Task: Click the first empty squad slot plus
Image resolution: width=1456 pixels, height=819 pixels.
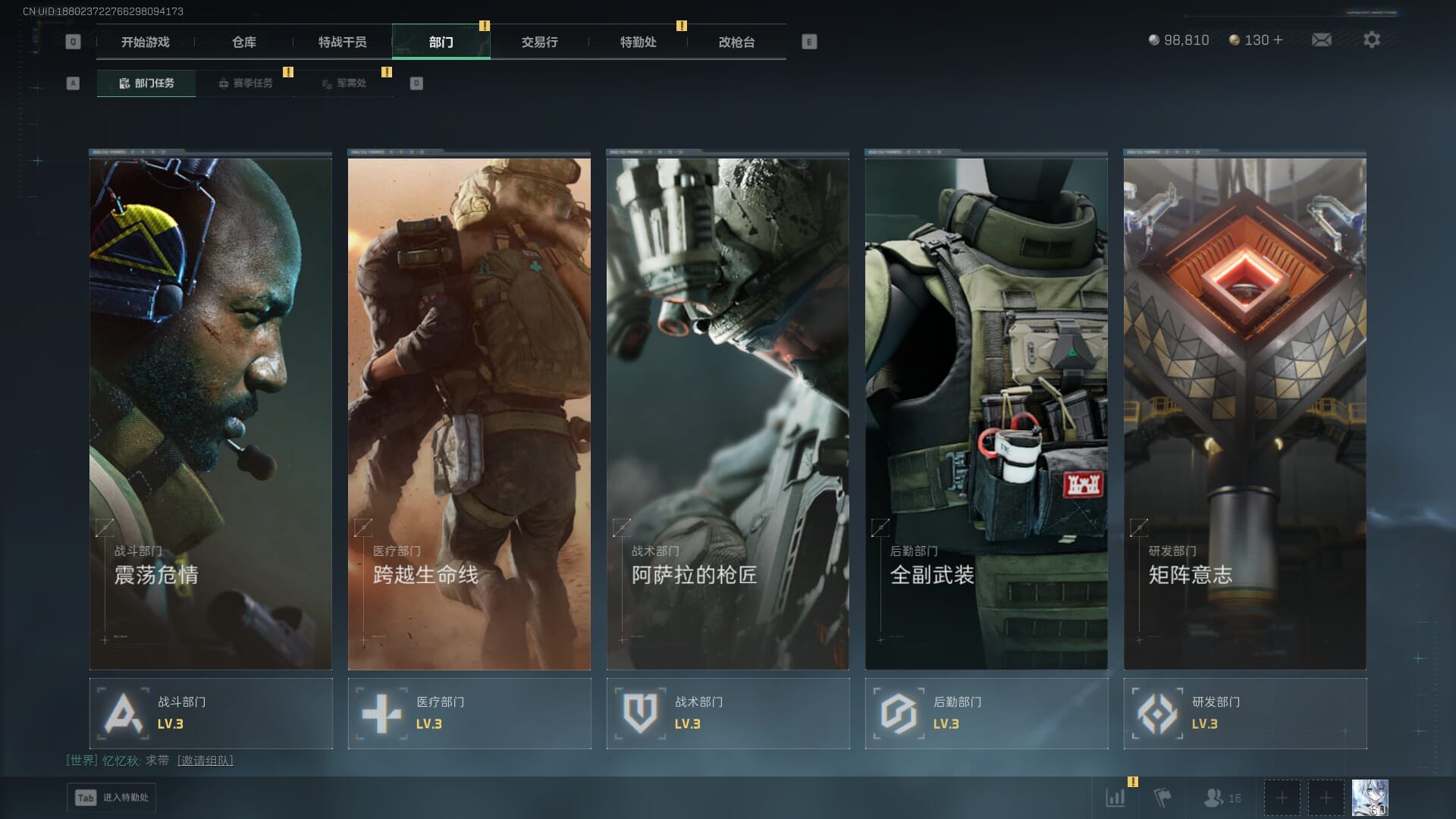Action: [1282, 798]
